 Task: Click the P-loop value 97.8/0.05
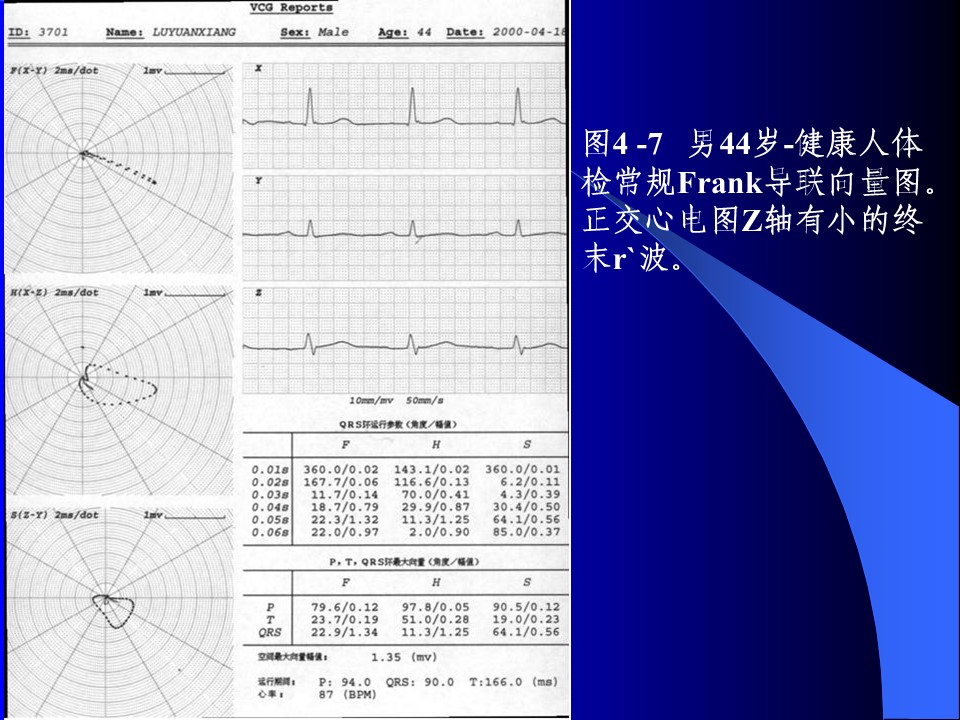(435, 607)
